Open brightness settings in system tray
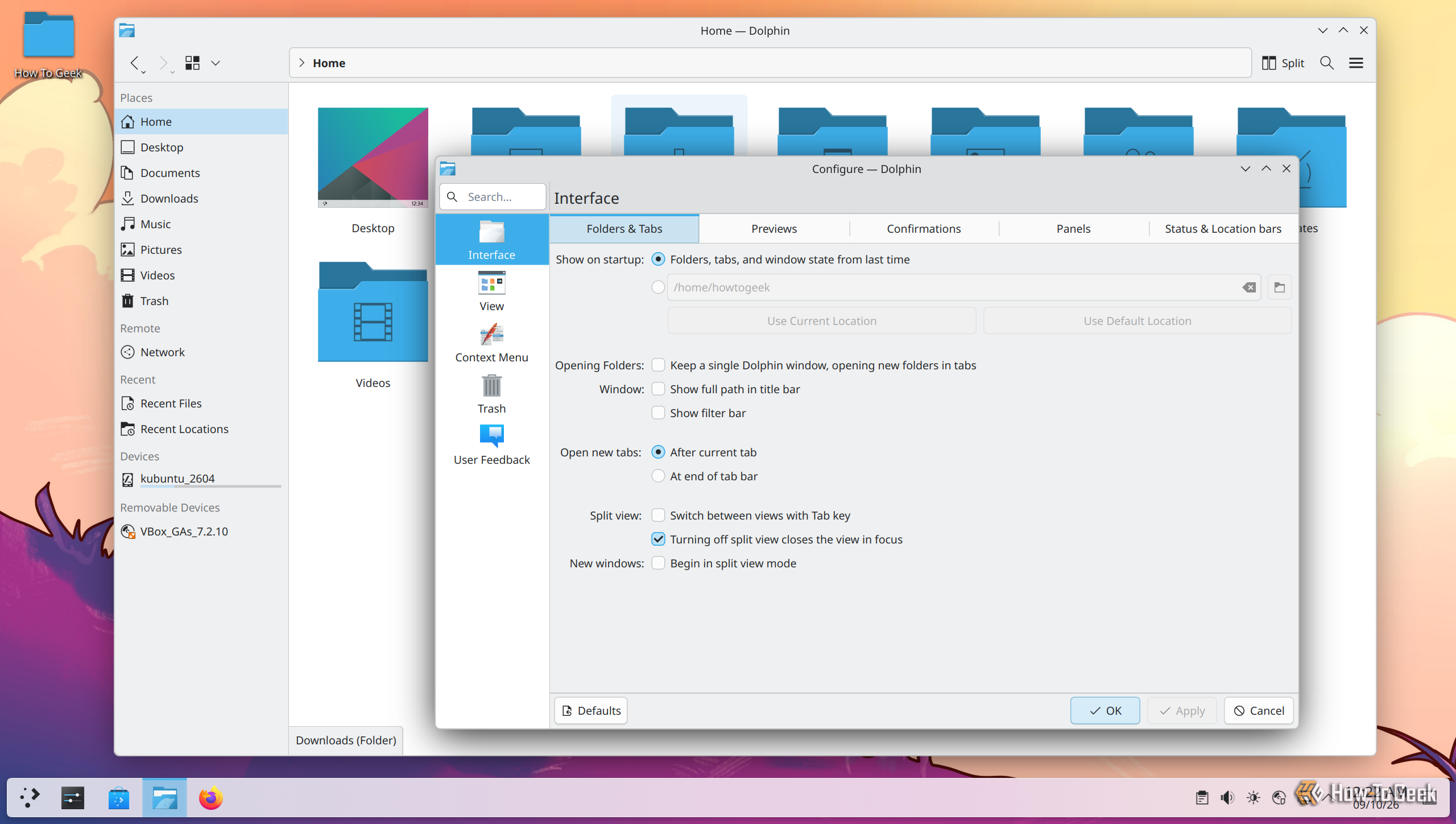This screenshot has height=824, width=1456. coord(1253,798)
